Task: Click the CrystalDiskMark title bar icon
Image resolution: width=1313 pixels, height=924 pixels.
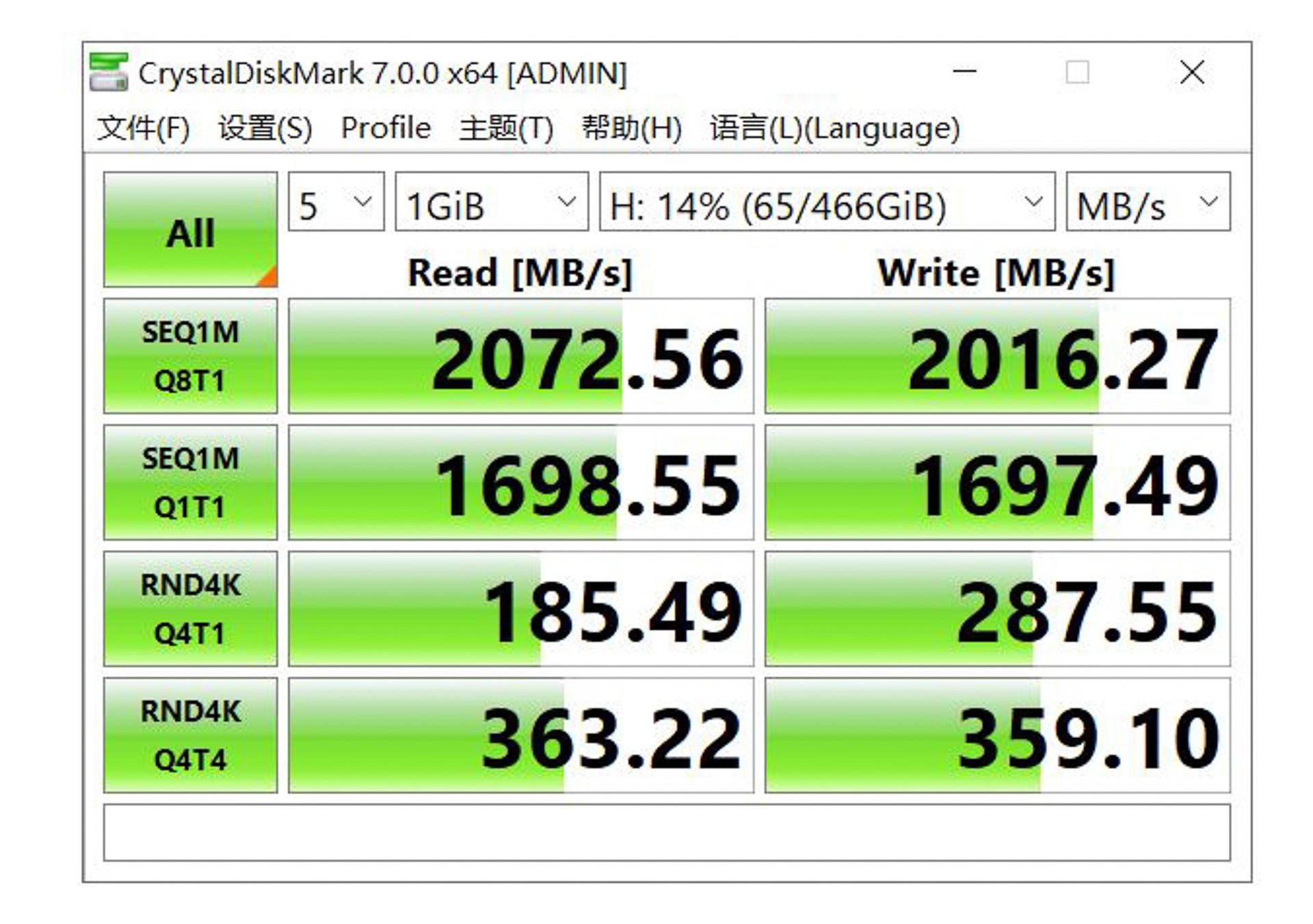Action: pos(111,71)
